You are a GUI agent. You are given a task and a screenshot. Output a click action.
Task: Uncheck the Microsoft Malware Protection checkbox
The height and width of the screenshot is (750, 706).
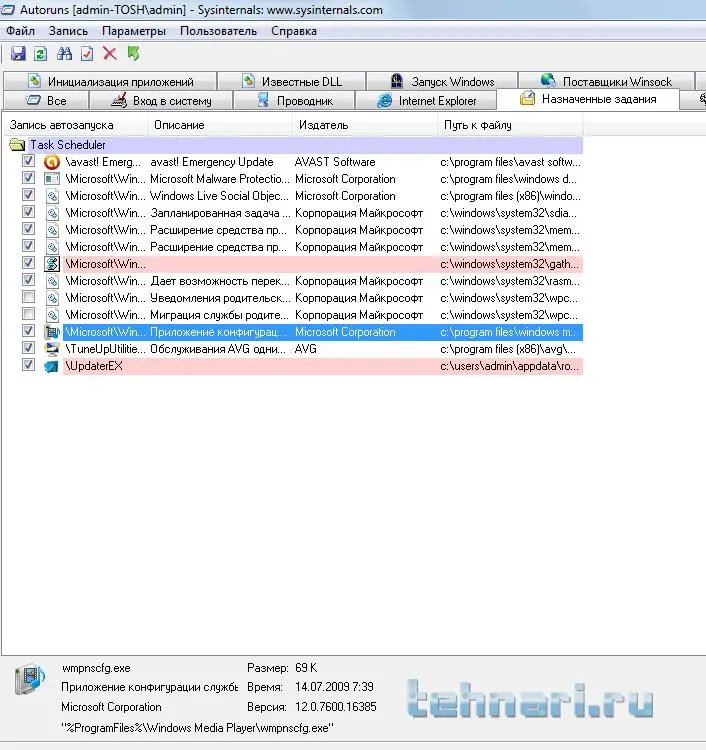pos(28,178)
